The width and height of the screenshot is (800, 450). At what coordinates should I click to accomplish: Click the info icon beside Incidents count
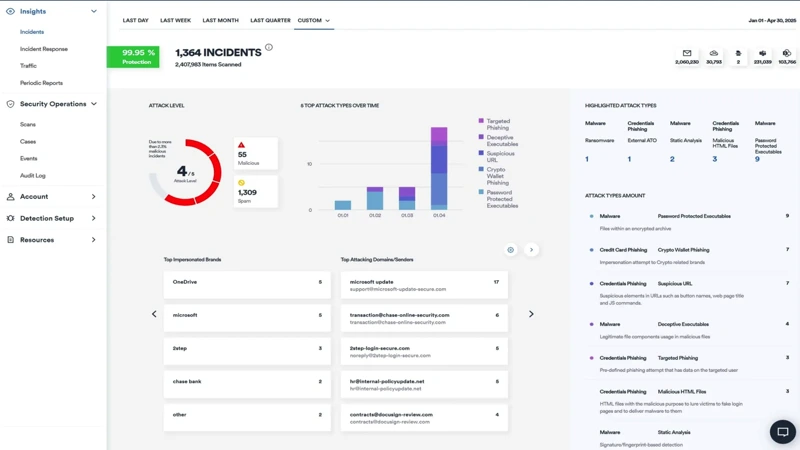pos(269,47)
